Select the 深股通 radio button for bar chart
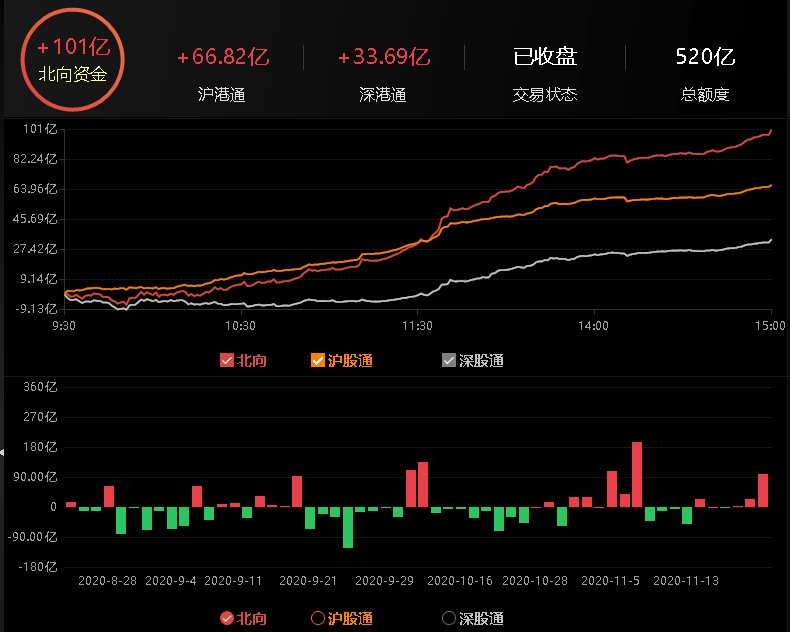The height and width of the screenshot is (632, 790). pos(449,618)
